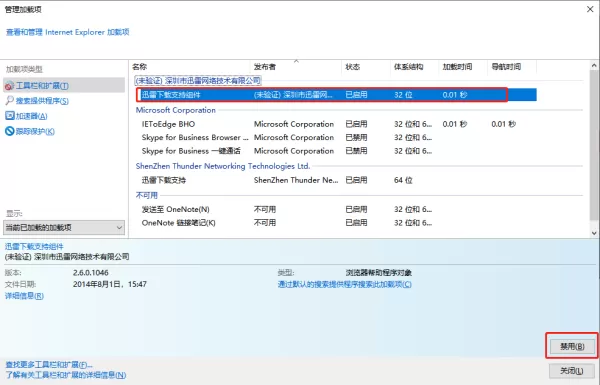Click the 64 位 architecture cell

tap(403, 180)
